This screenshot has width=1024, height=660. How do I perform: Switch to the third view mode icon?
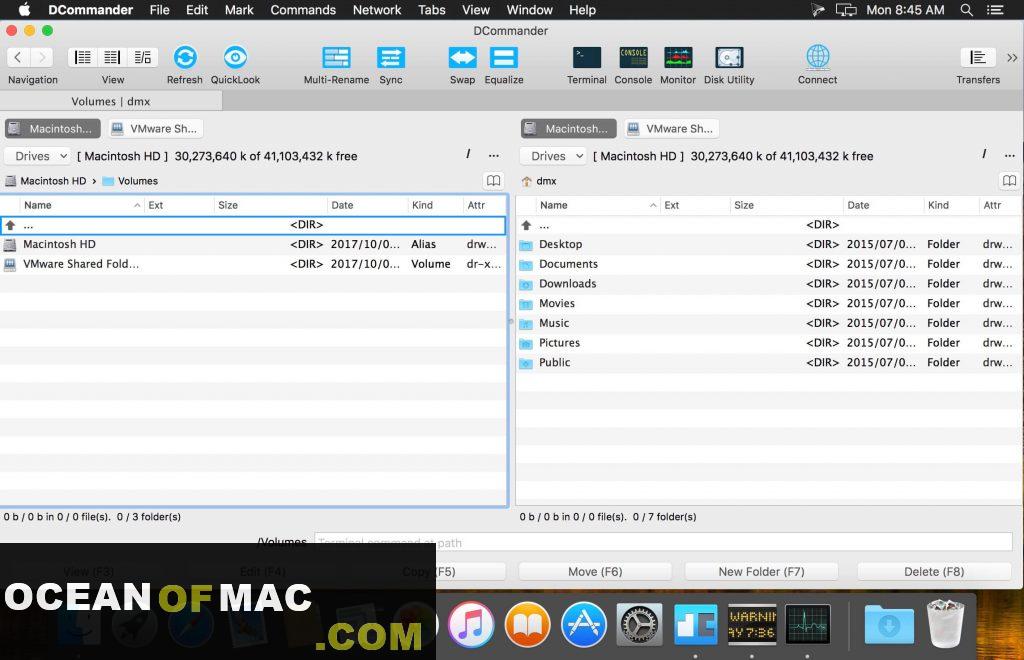[142, 57]
